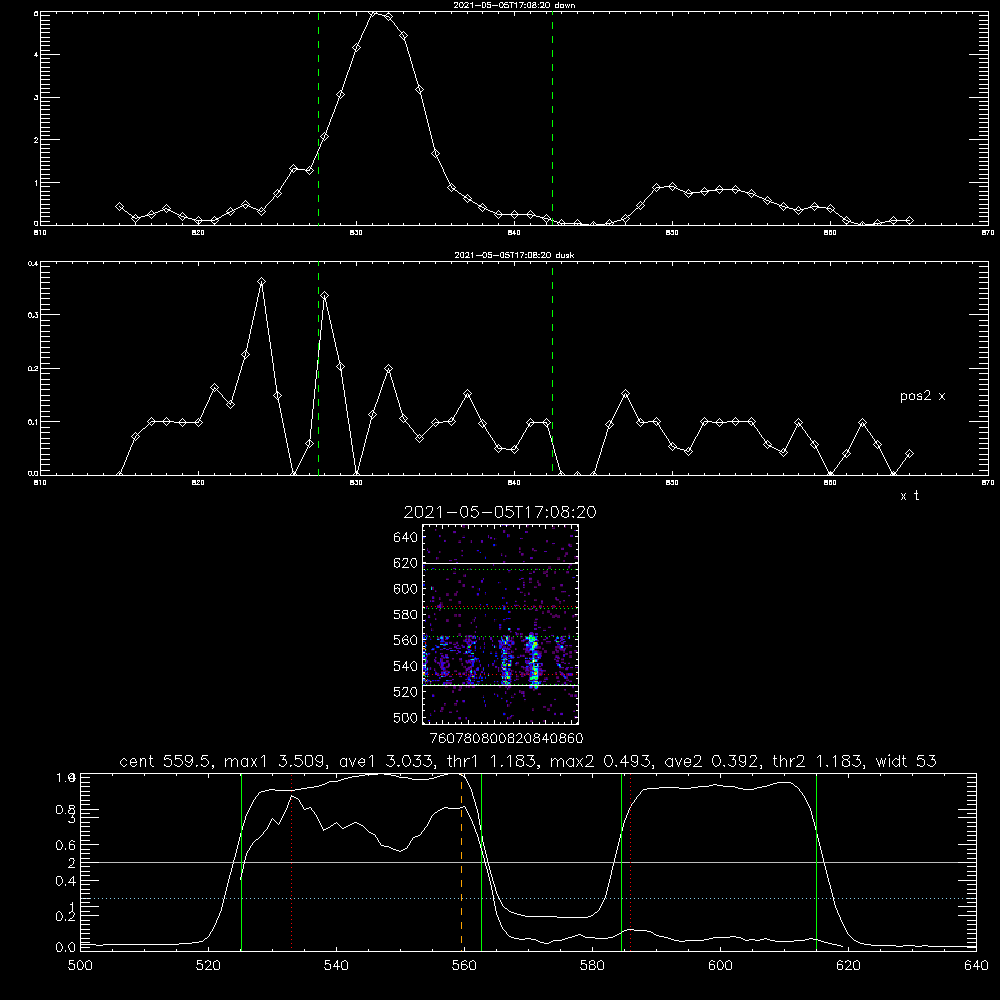
Task: Click the highest diamond marker on the dawn curve
Action: [x=372, y=13]
